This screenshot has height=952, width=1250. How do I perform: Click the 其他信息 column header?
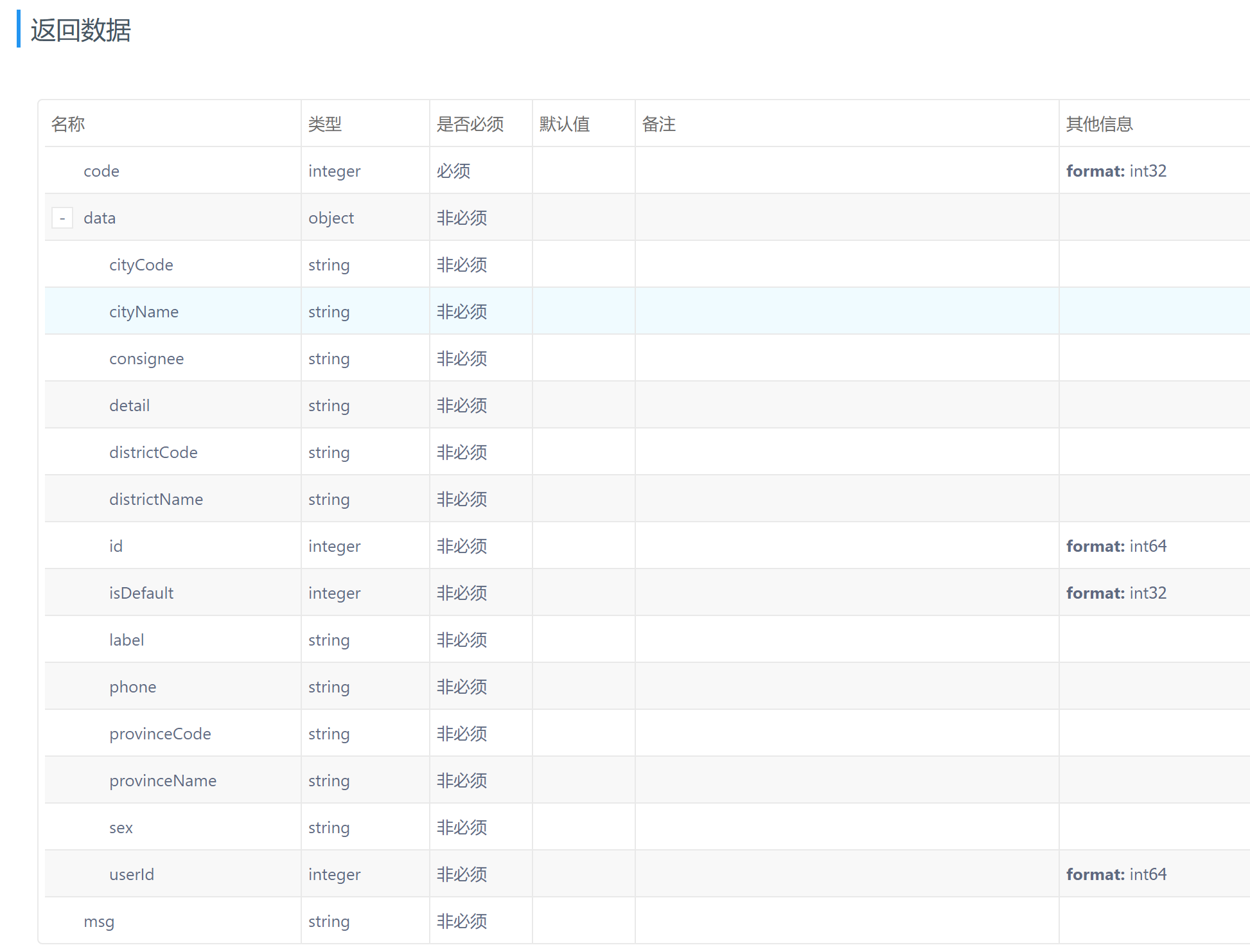[1099, 124]
